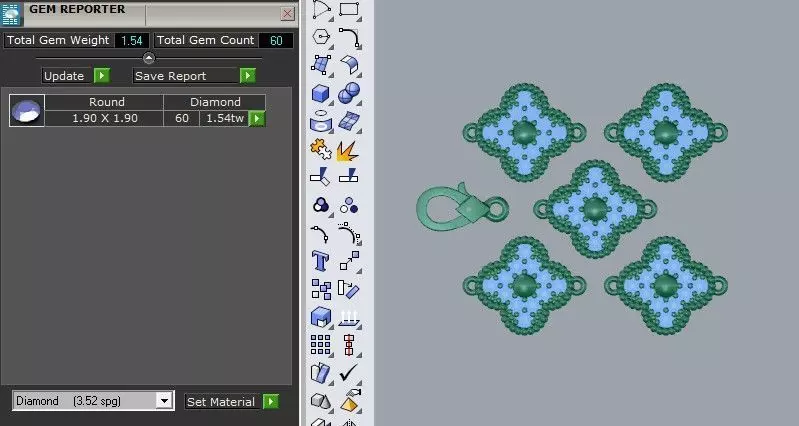Select the Check objects checkmark tool
The height and width of the screenshot is (426, 799).
(x=349, y=373)
